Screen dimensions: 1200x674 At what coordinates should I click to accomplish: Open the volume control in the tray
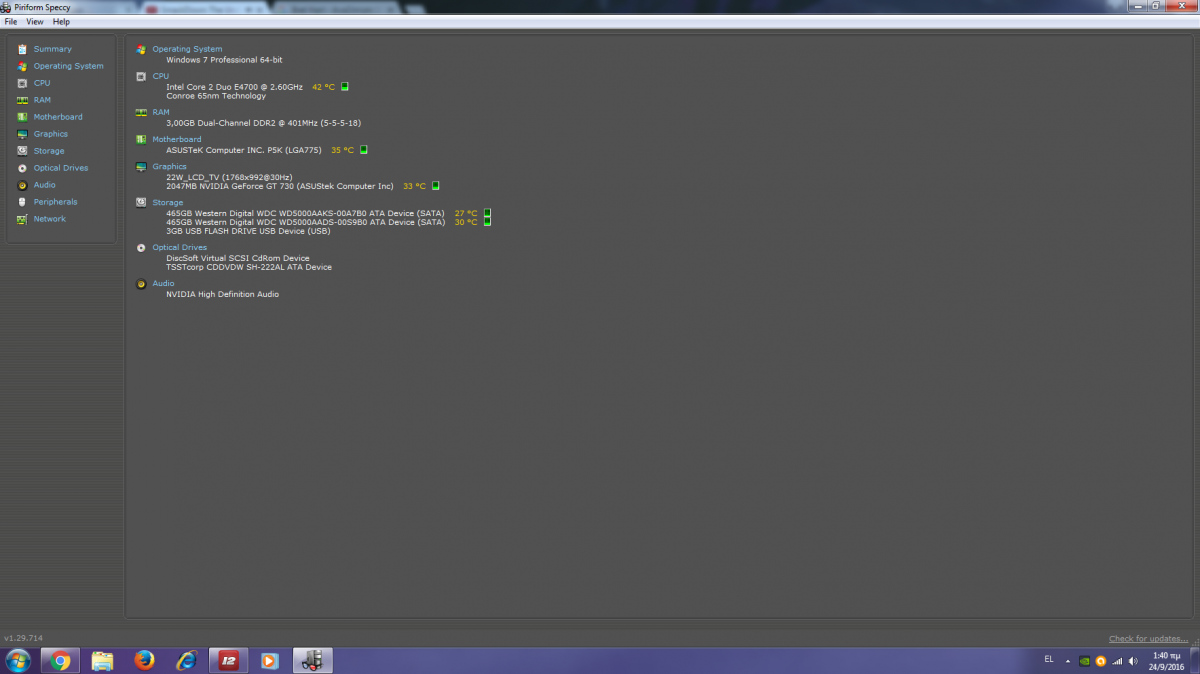(1133, 661)
